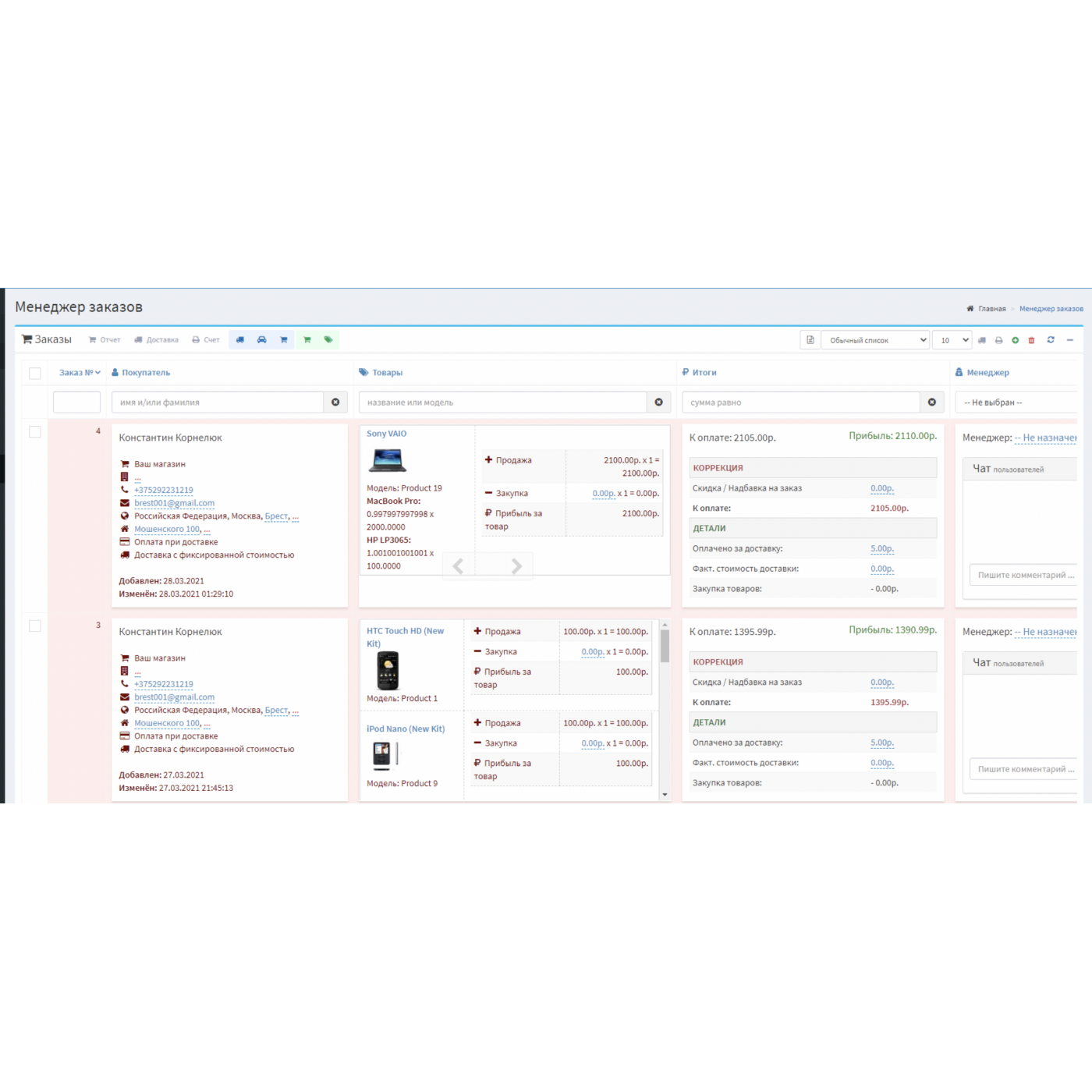Open the Обычный список view dropdown
1092x1092 pixels.
[874, 340]
